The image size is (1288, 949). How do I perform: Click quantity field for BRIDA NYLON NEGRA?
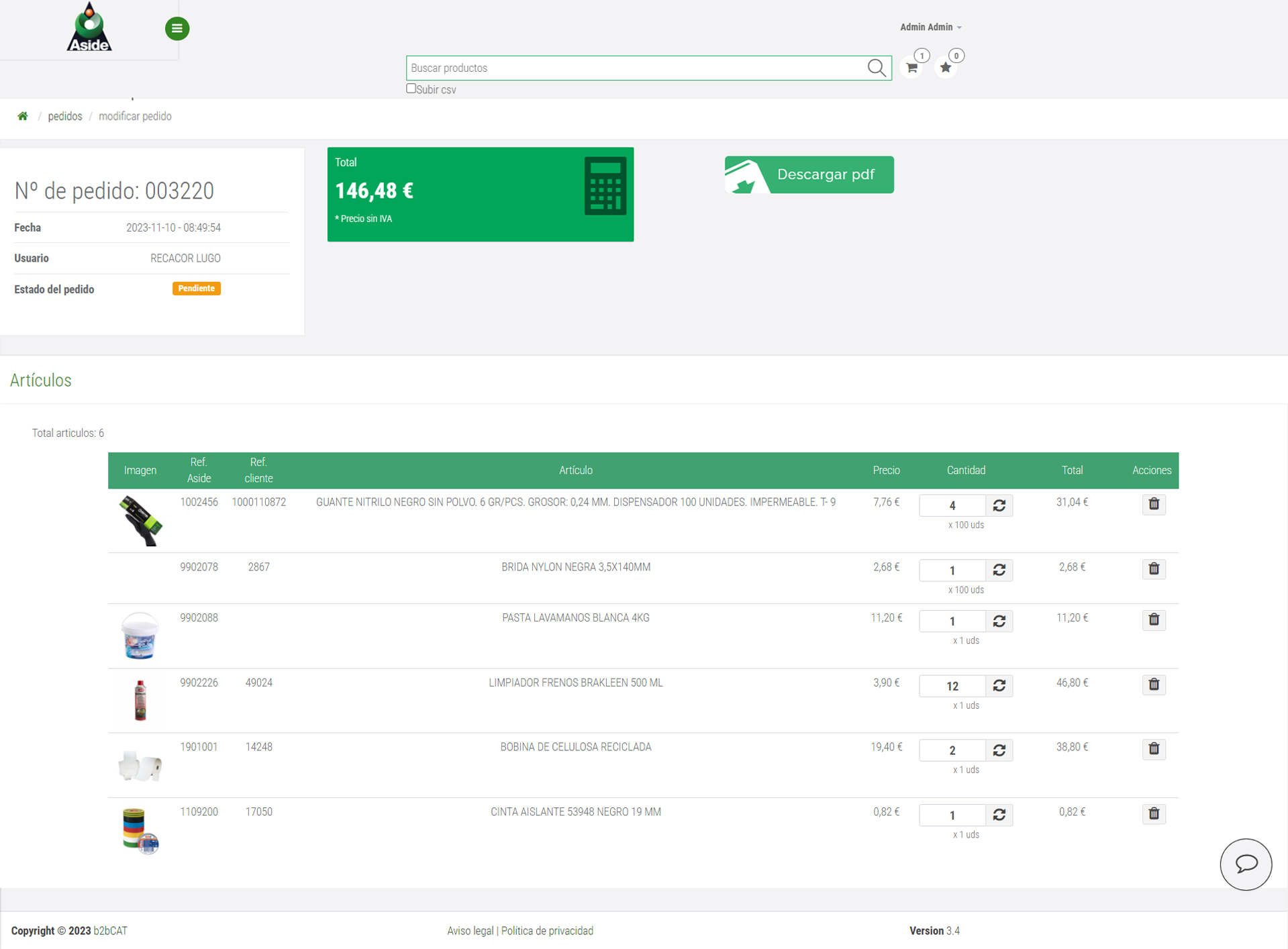[952, 570]
